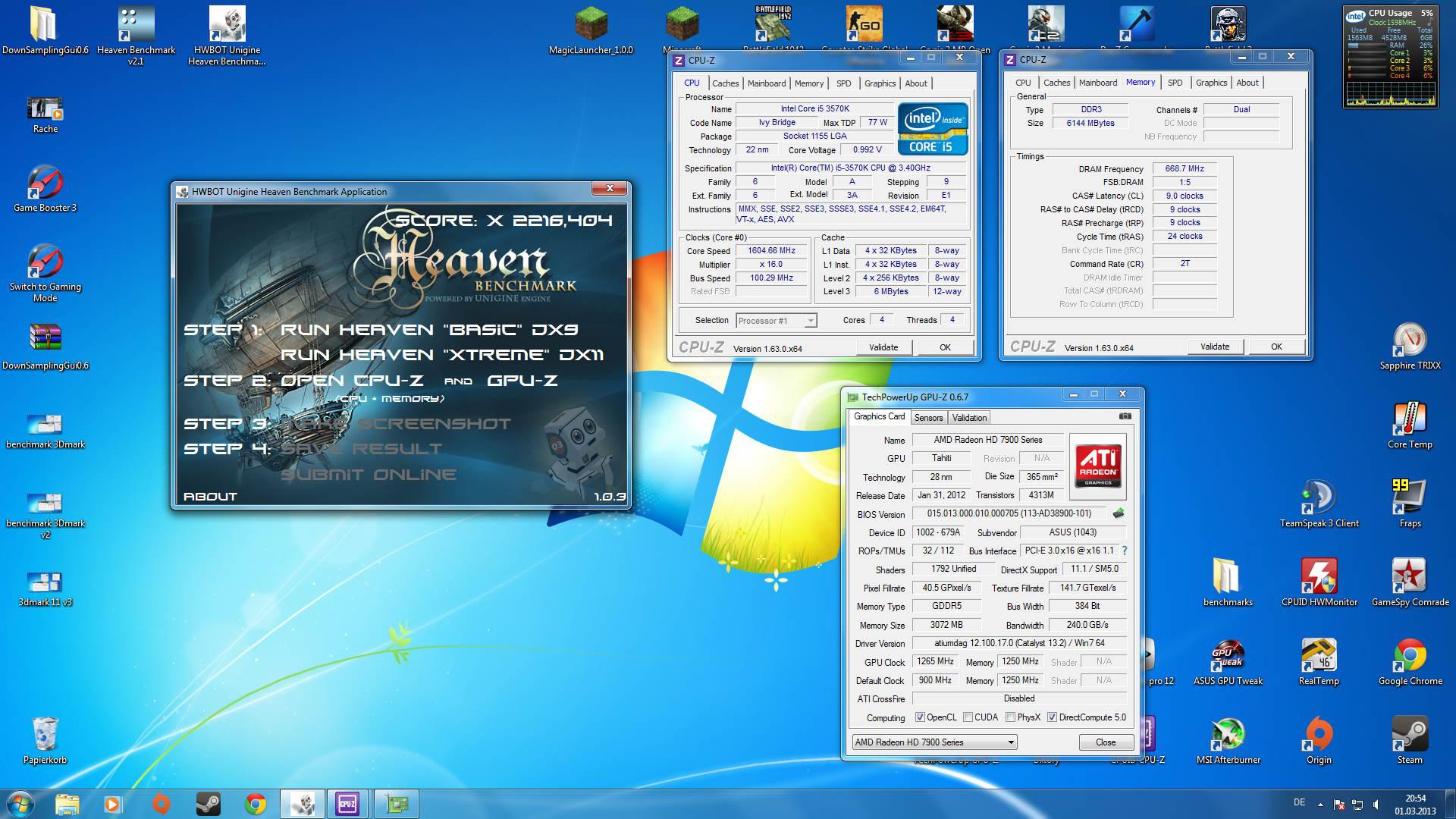
Task: Click the GPU-Z Close button
Action: coord(1106,742)
